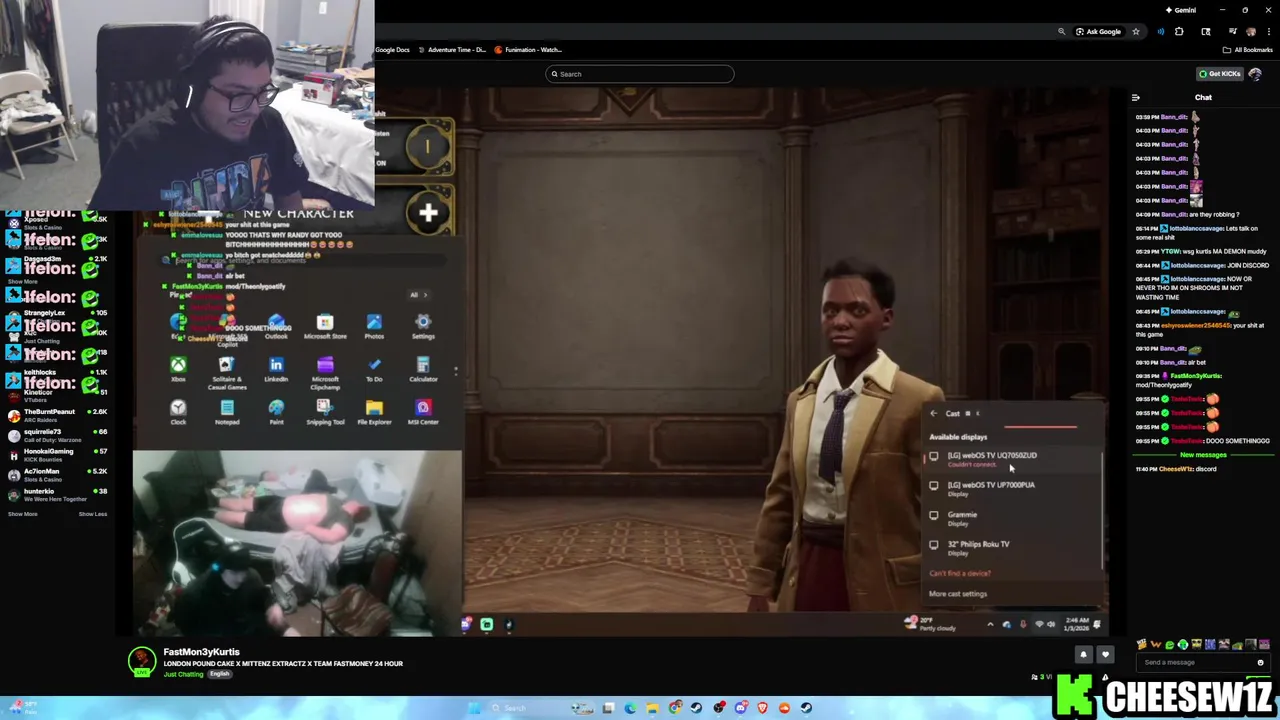Open Clock app in Start menu

(x=178, y=412)
